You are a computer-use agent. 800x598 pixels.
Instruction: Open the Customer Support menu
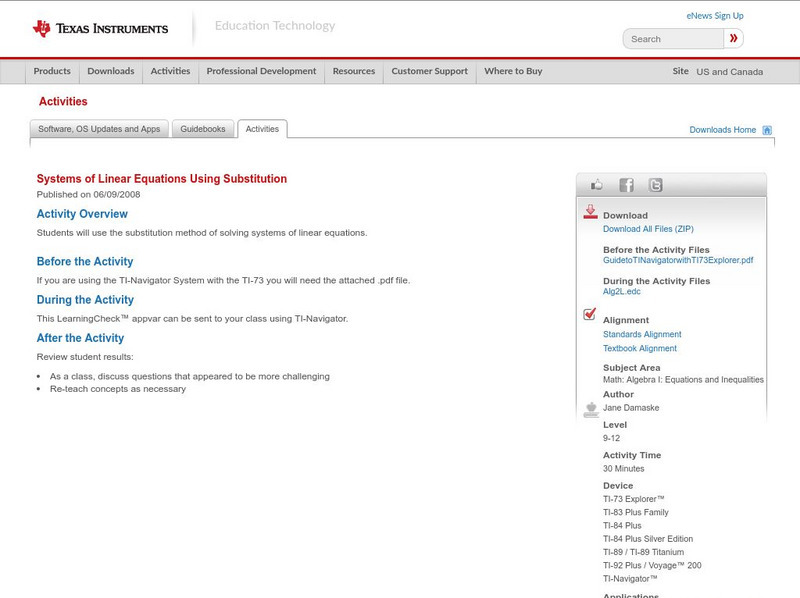tap(430, 71)
